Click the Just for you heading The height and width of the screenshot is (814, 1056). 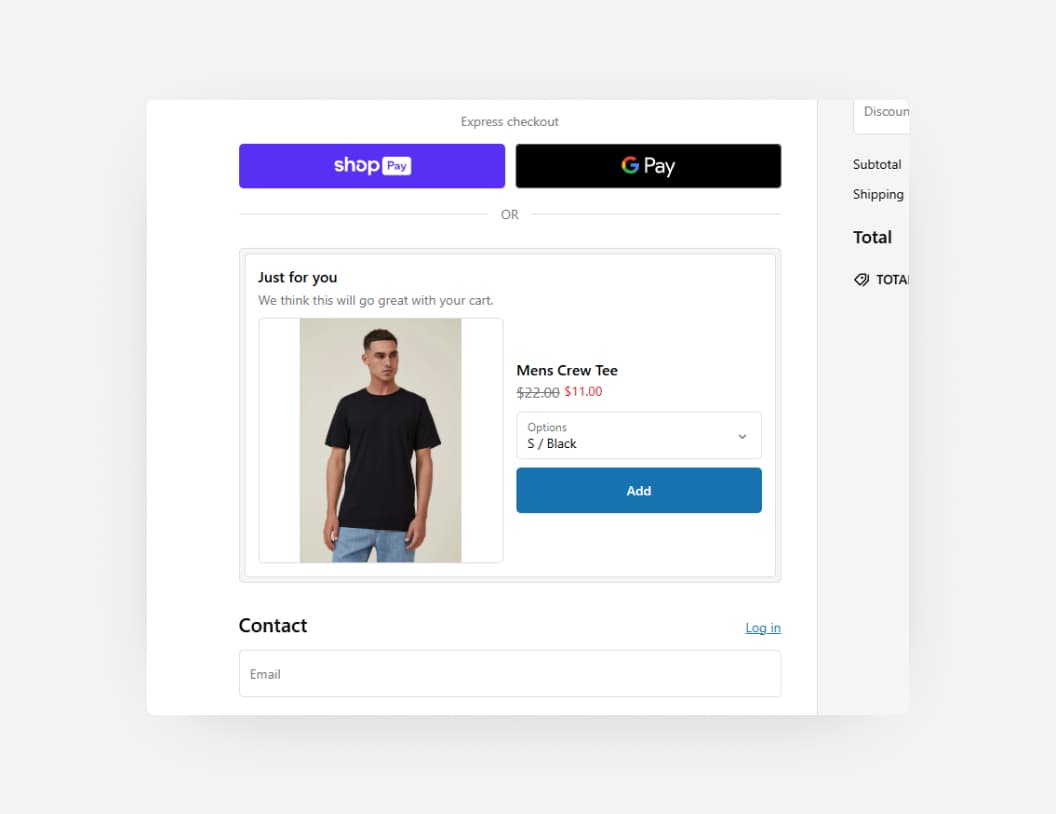297,277
